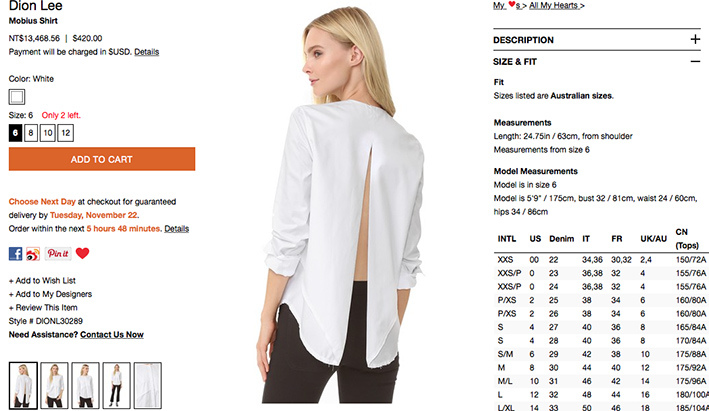709x411 pixels.
Task: Click the Weibo share icon
Action: pyautogui.click(x=33, y=254)
